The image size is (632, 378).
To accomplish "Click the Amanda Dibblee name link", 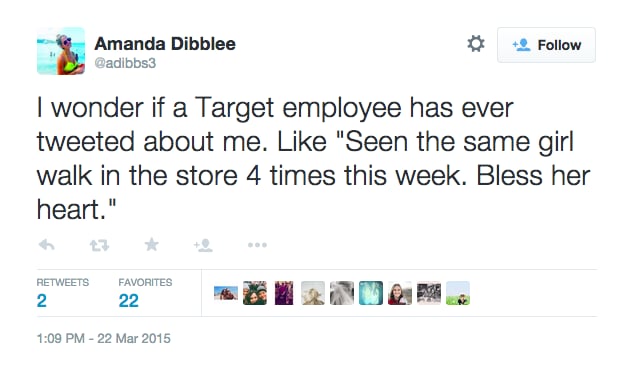I will tap(165, 44).
